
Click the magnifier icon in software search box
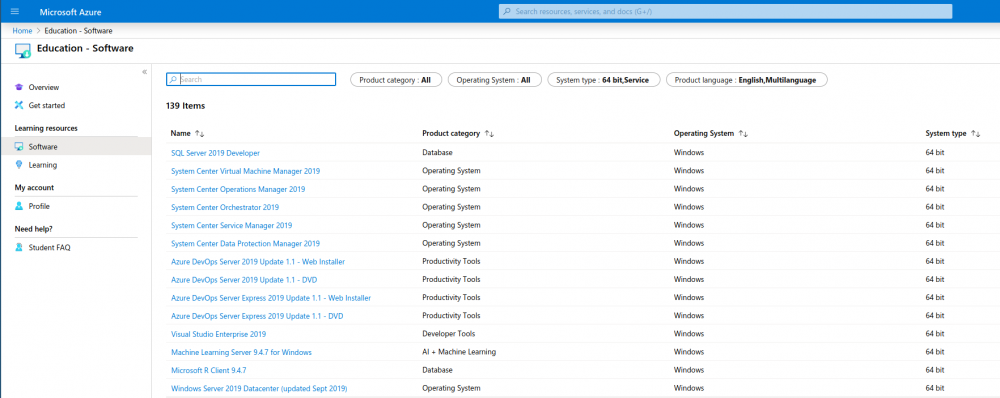tap(173, 80)
